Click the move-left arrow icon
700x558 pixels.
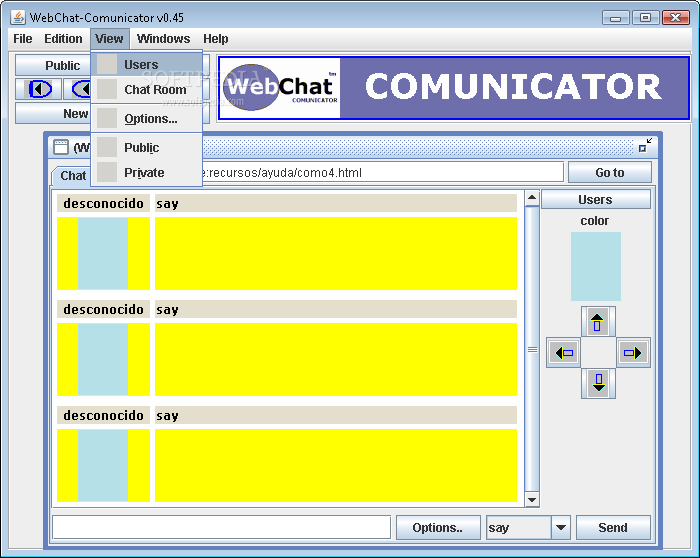point(564,353)
